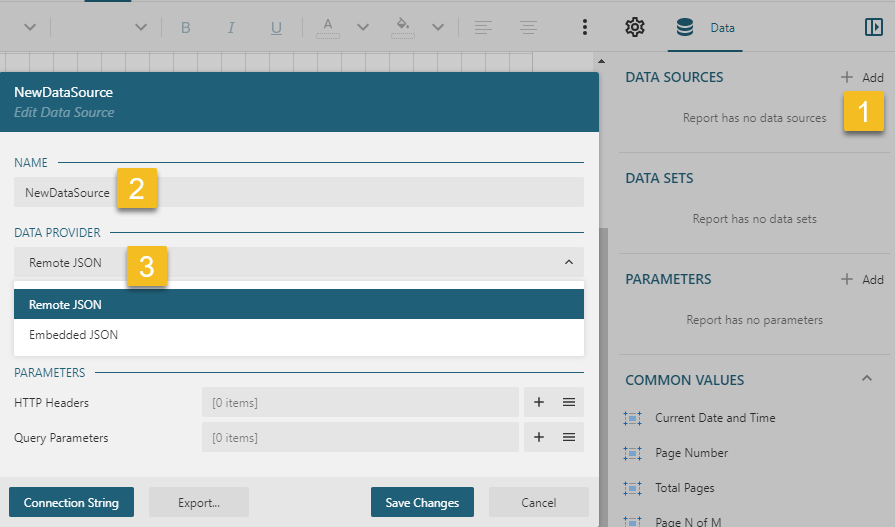
Task: Toggle bold text formatting
Action: (x=185, y=28)
